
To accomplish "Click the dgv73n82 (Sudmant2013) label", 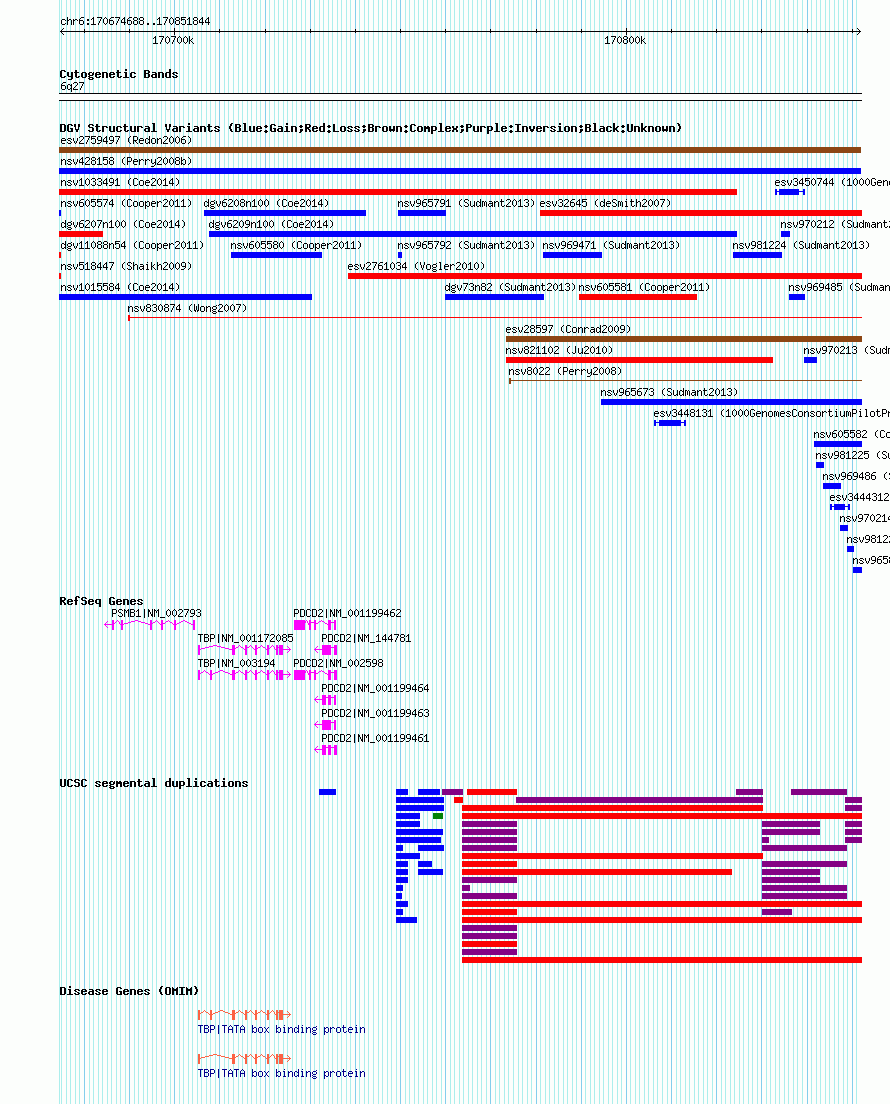I will [510, 288].
